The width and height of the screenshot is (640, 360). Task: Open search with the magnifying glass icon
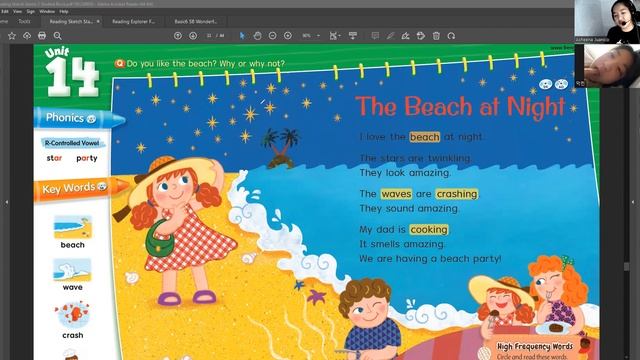click(58, 36)
